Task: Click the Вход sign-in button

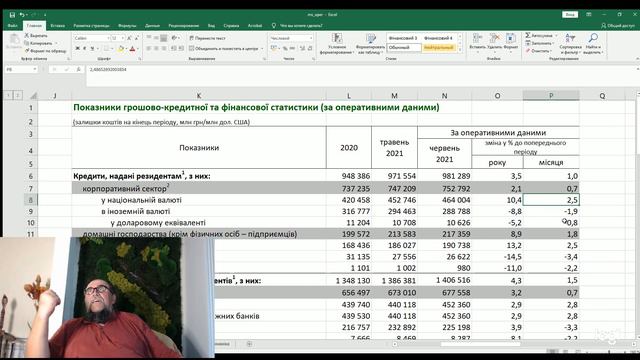Action: pos(570,15)
